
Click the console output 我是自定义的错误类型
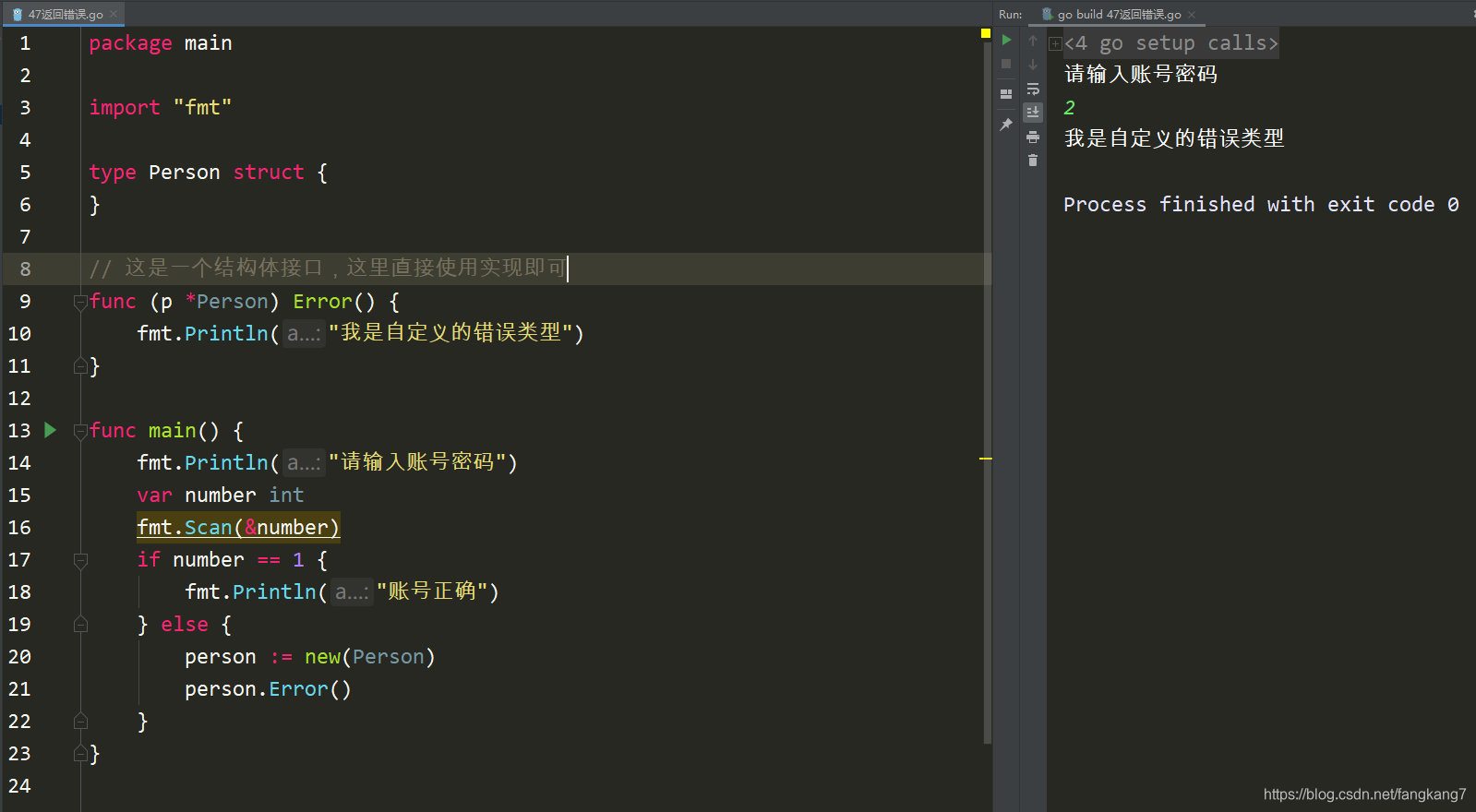(x=1174, y=138)
